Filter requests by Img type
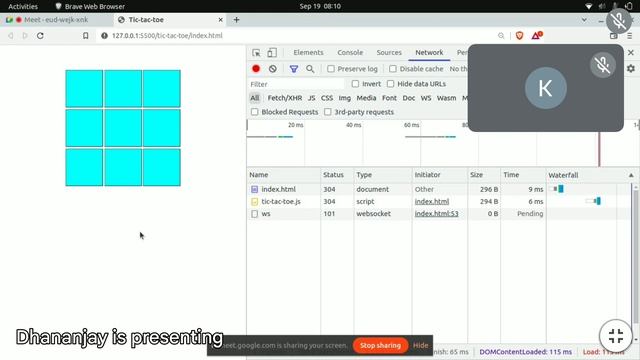Image resolution: width=640 pixels, height=360 pixels. click(x=344, y=98)
